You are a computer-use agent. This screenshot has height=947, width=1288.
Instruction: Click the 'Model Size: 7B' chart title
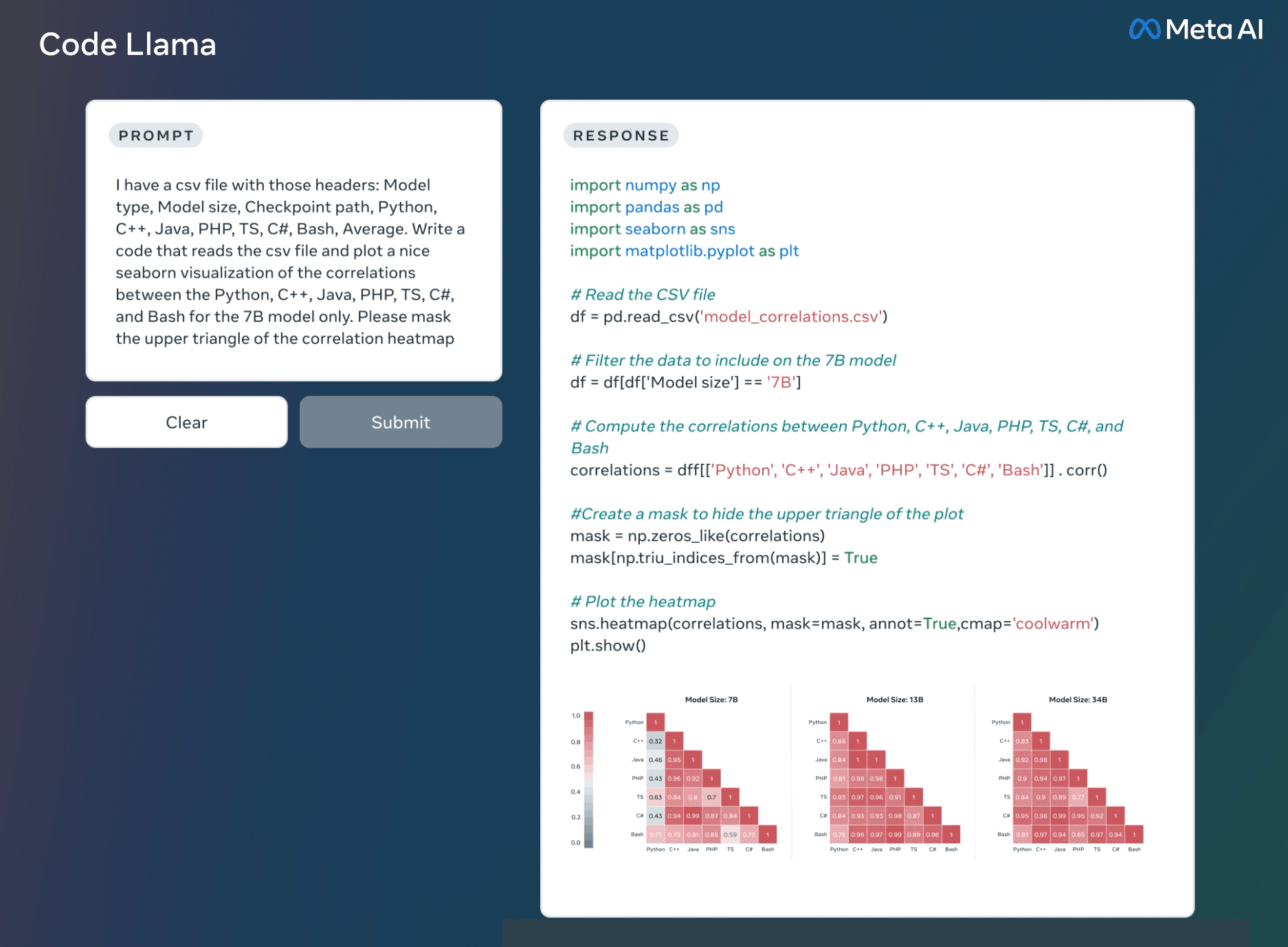point(711,700)
